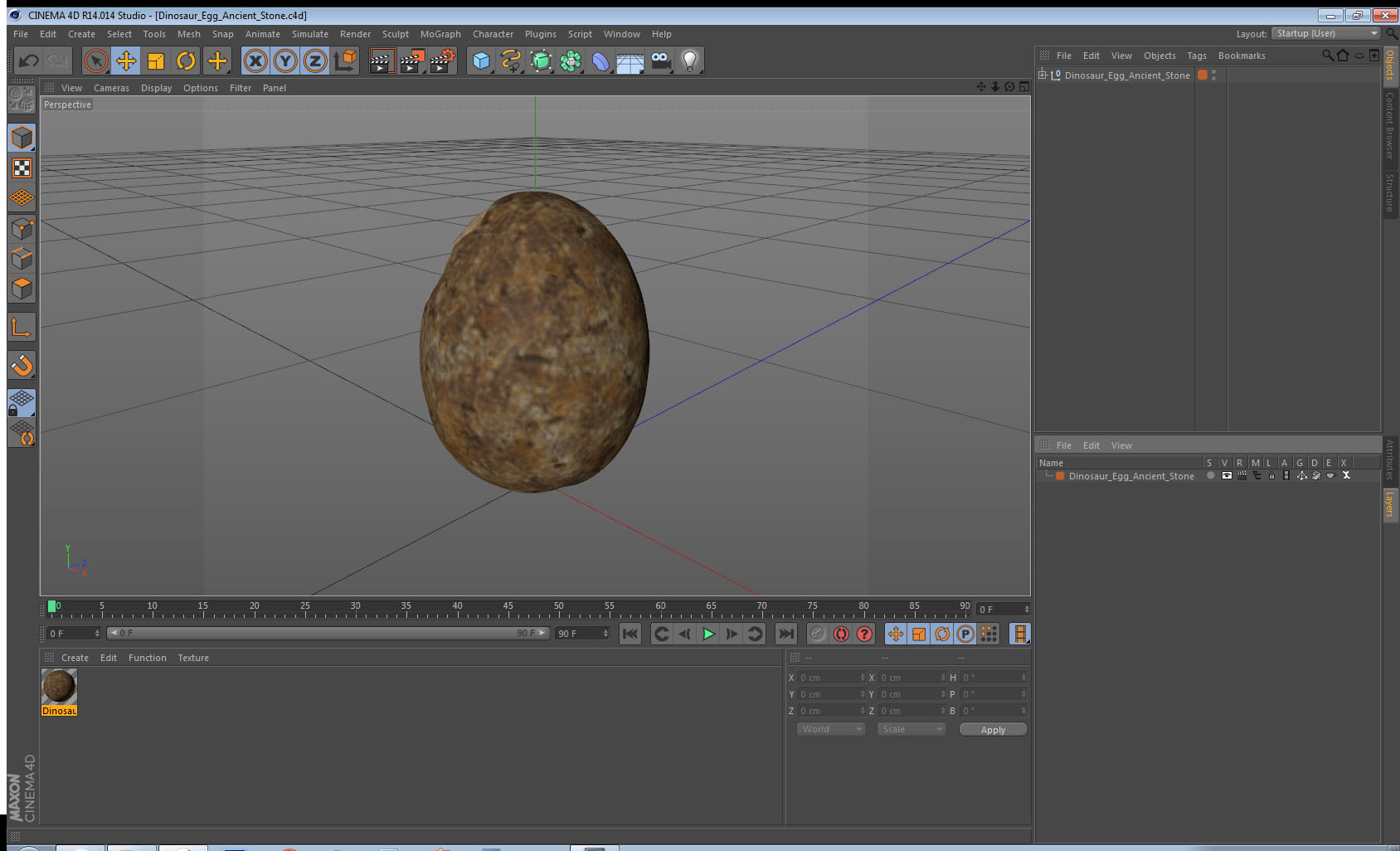Screen dimensions: 1400x851
Task: Toggle the Snap magnet icon
Action: click(22, 365)
